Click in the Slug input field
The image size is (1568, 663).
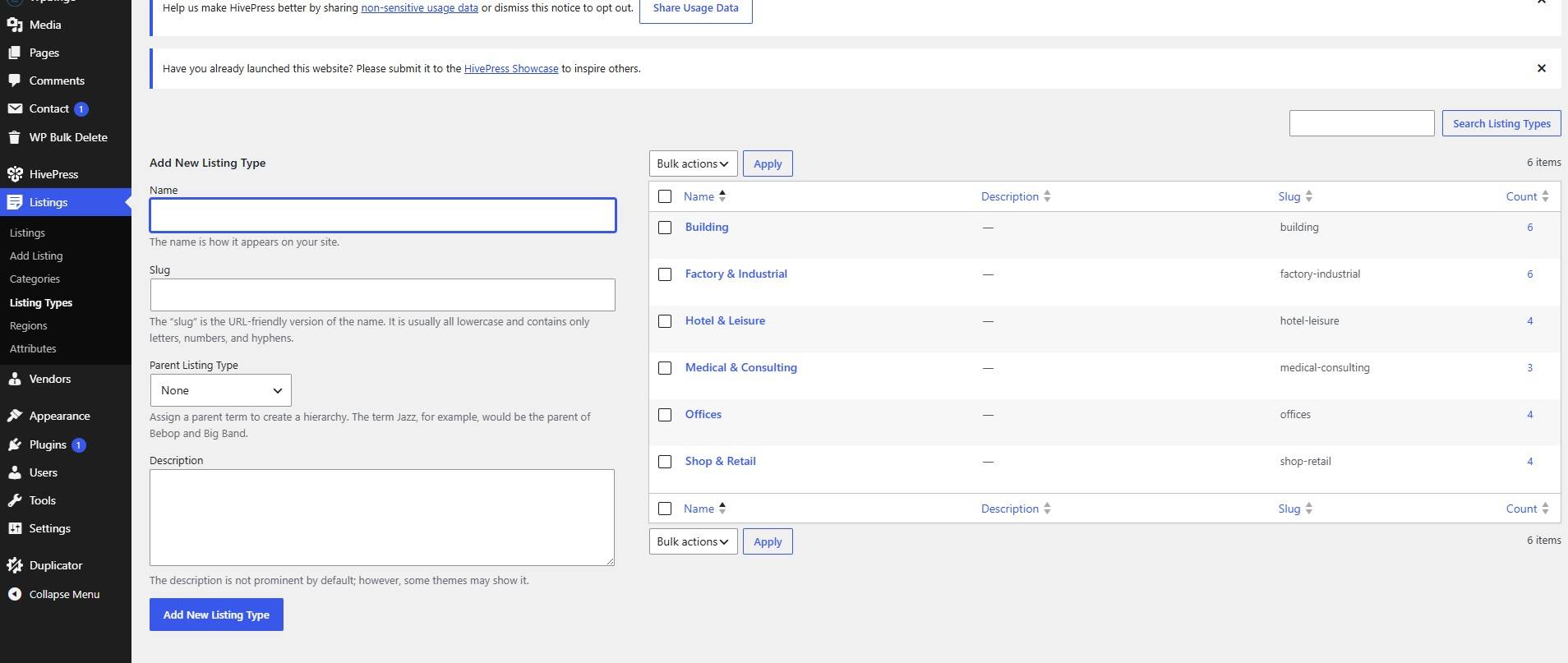click(x=382, y=295)
